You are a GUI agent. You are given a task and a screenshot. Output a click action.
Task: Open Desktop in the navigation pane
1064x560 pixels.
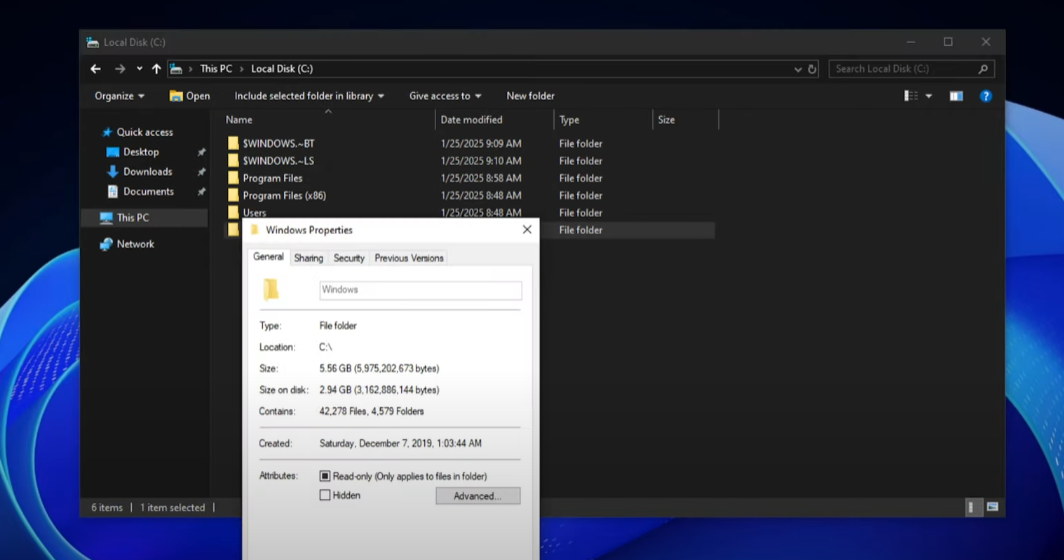tap(133, 152)
